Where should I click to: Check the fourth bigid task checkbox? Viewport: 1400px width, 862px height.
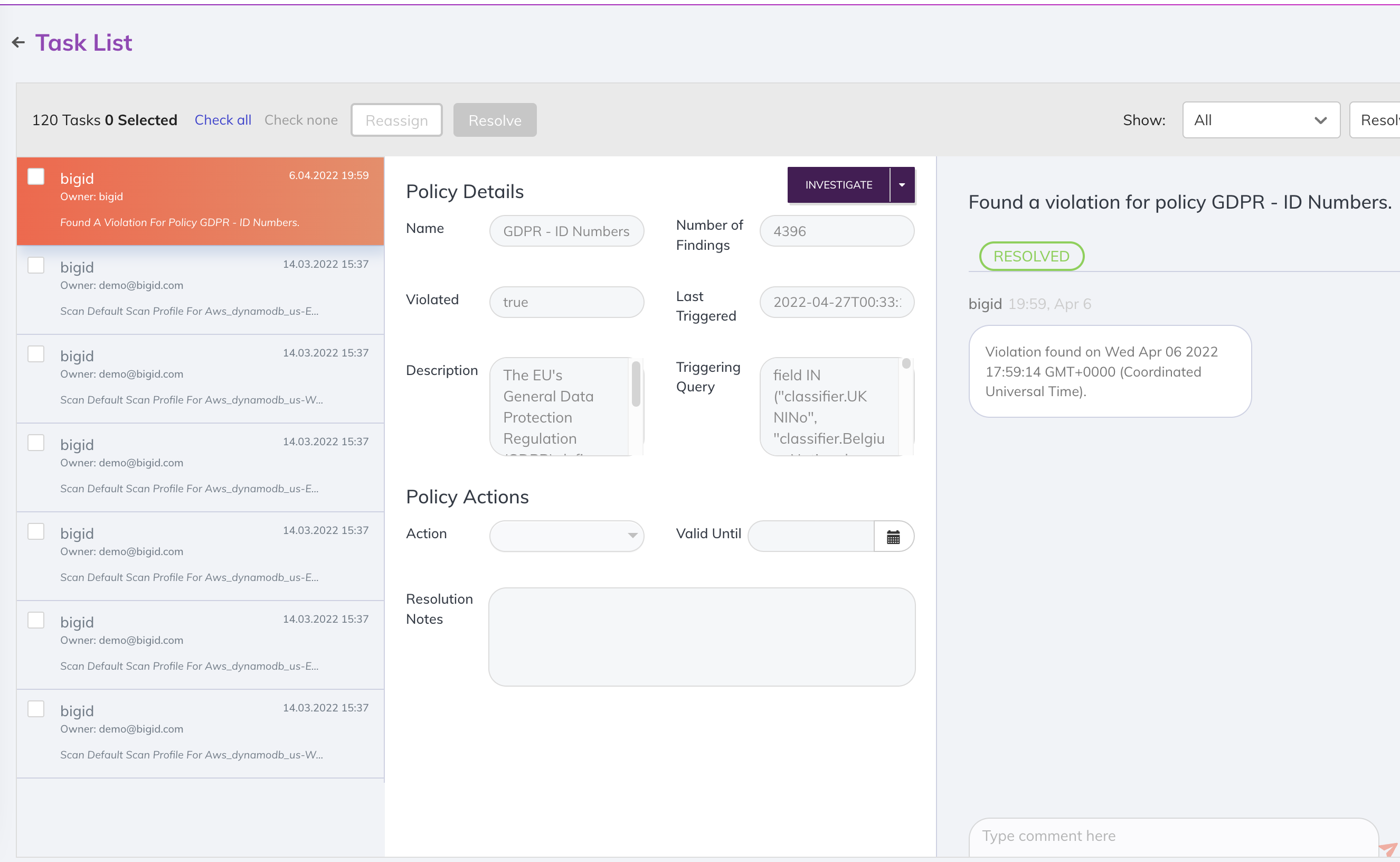coord(36,443)
